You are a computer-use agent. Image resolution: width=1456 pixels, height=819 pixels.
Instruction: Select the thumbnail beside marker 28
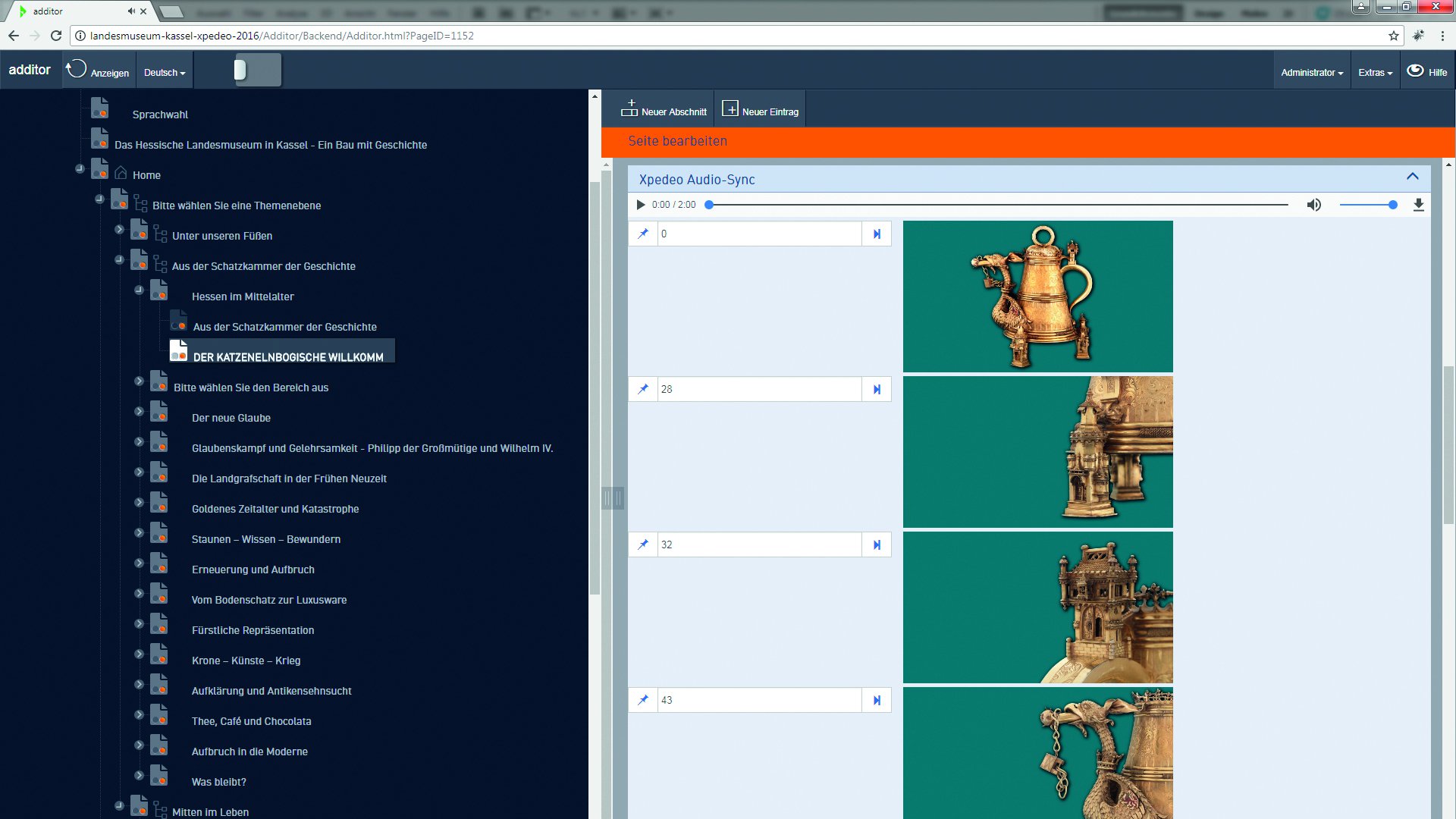click(1037, 452)
